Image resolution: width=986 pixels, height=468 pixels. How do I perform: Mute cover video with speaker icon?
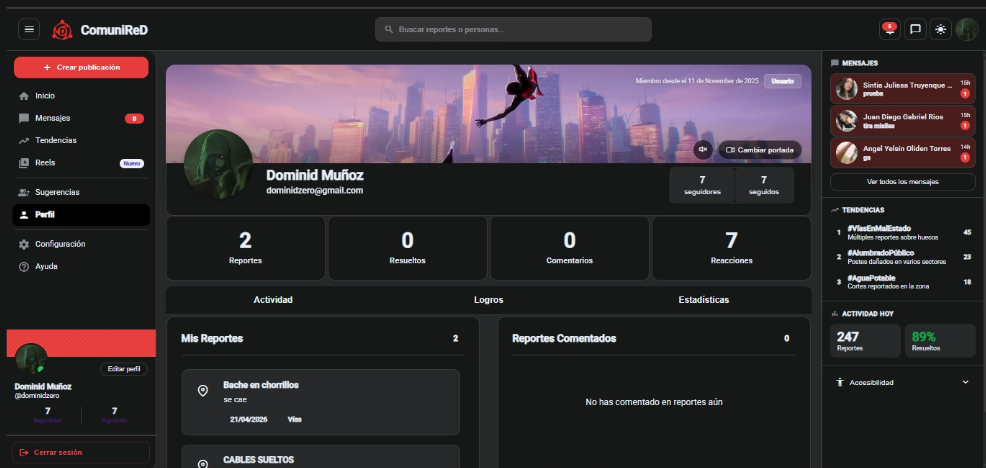tap(703, 150)
